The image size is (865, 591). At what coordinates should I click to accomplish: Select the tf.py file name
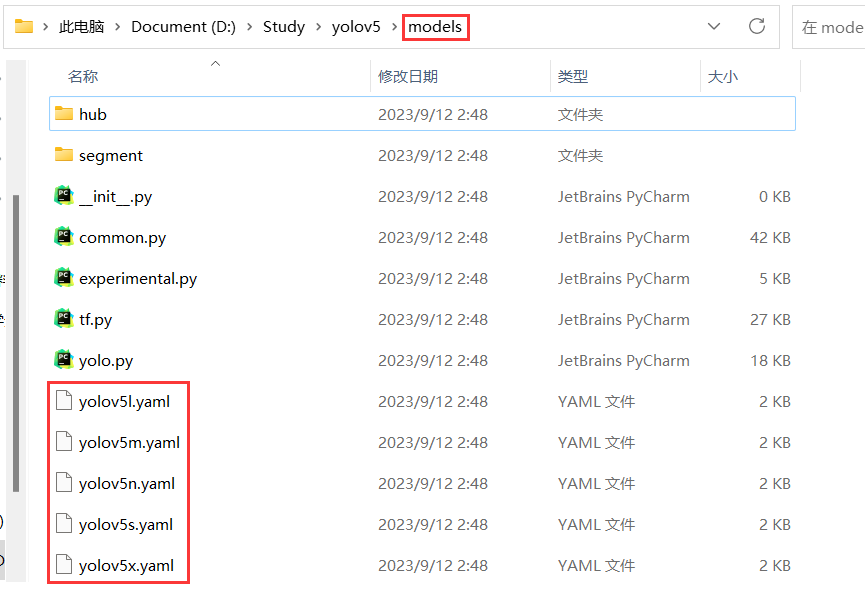point(95,320)
